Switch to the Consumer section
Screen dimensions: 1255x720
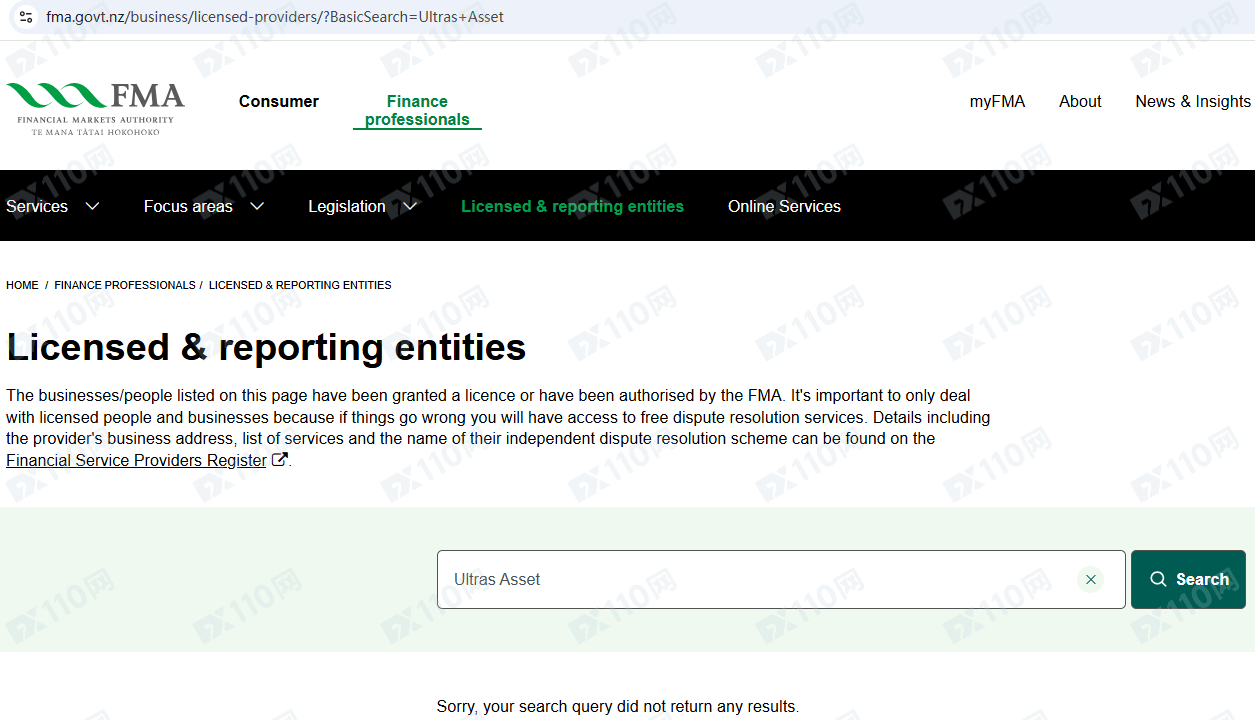[x=279, y=102]
